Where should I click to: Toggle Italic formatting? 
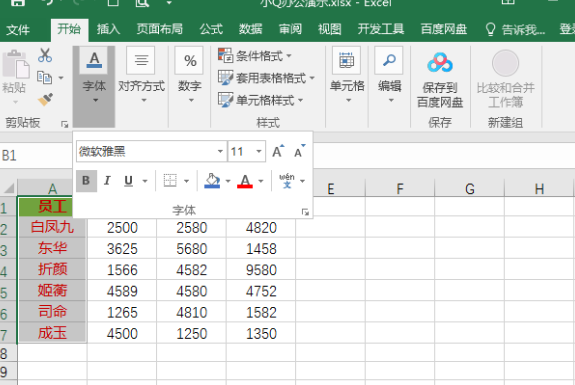point(107,181)
